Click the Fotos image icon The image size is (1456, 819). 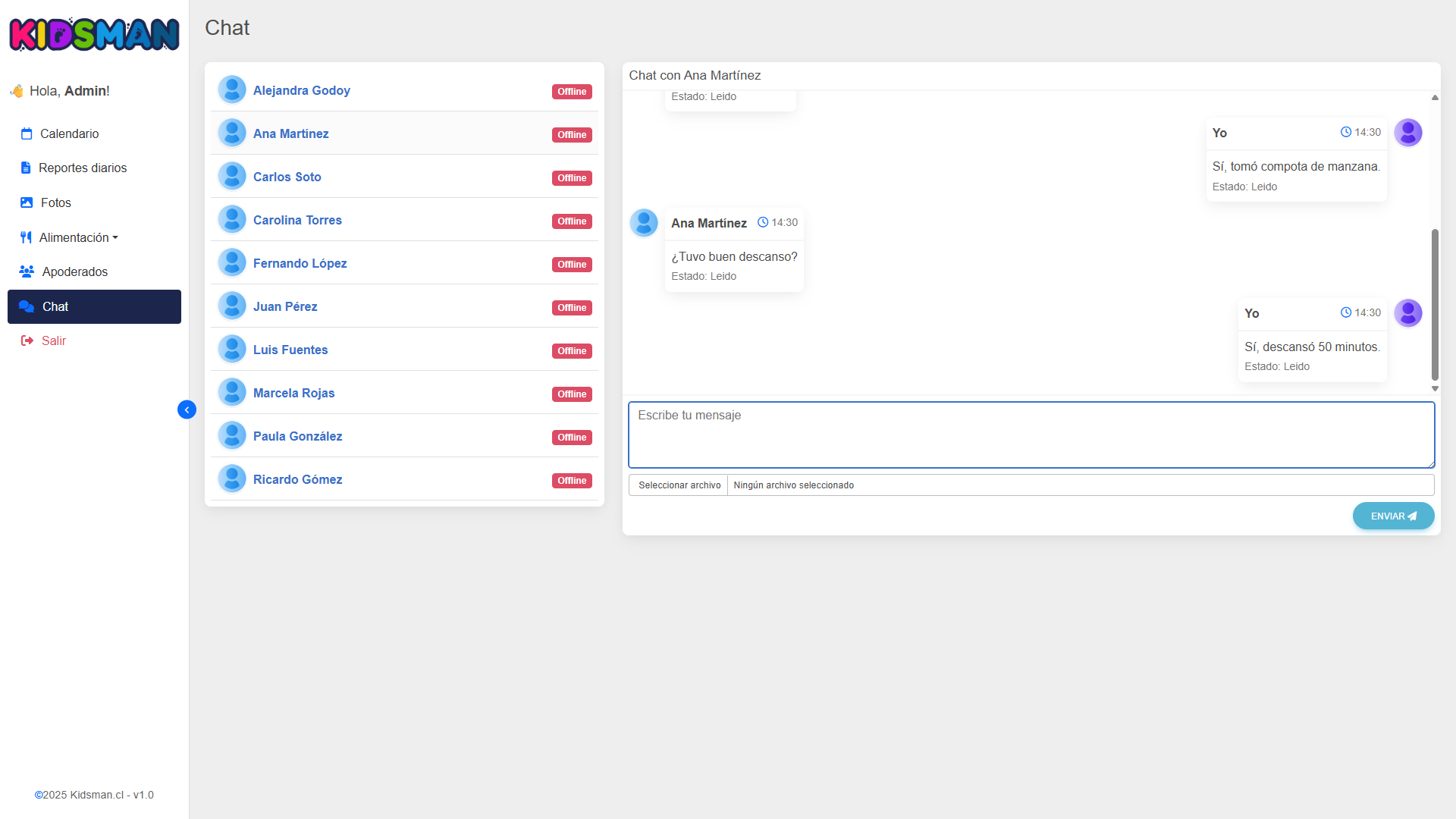click(x=27, y=202)
